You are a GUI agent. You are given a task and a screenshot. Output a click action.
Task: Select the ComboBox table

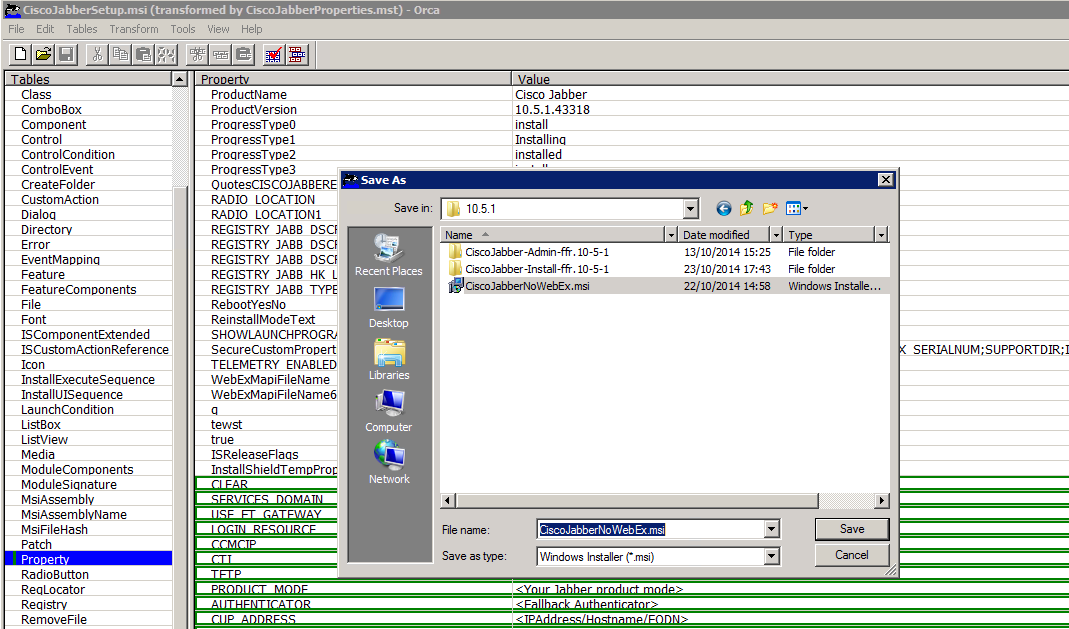click(89, 110)
